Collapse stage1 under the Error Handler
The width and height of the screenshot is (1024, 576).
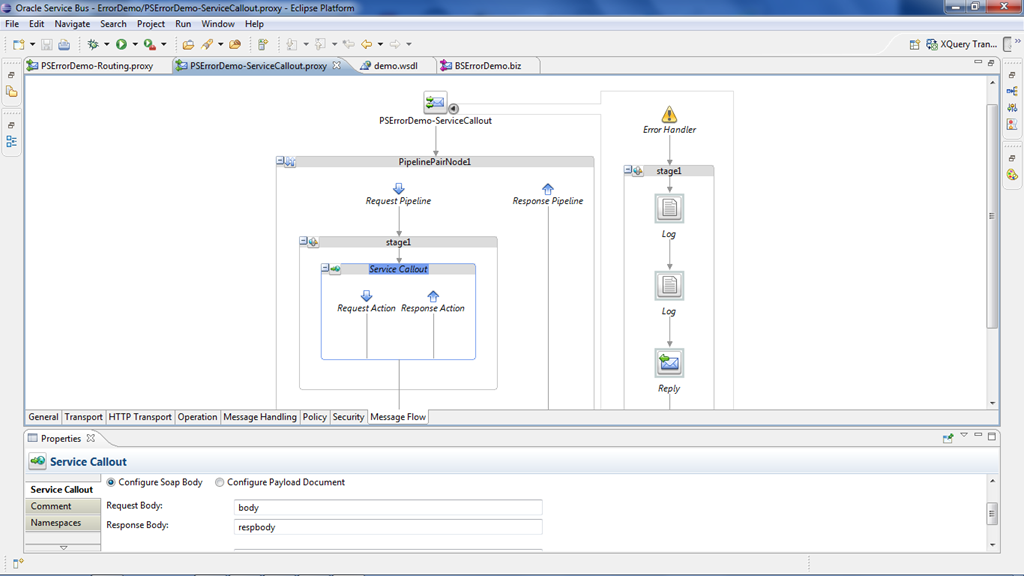629,171
